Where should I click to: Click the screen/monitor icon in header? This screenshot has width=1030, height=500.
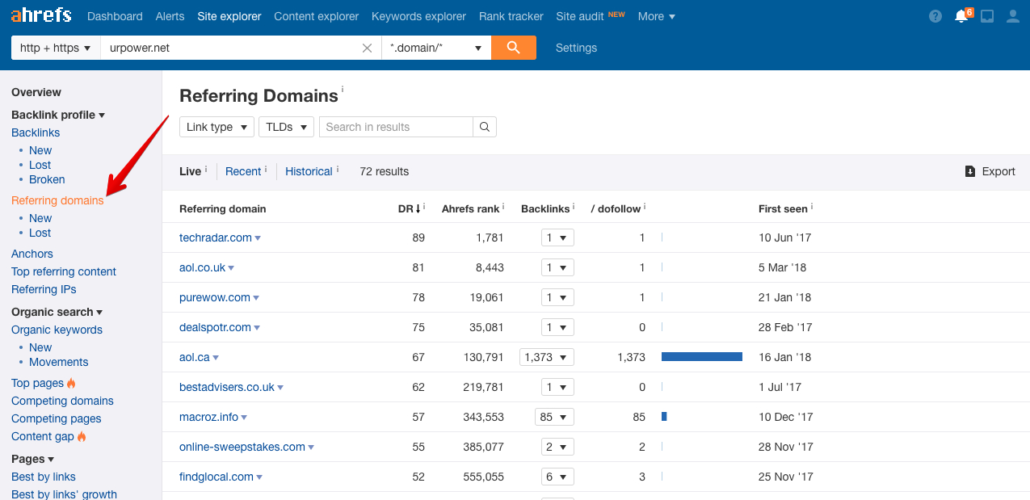987,16
